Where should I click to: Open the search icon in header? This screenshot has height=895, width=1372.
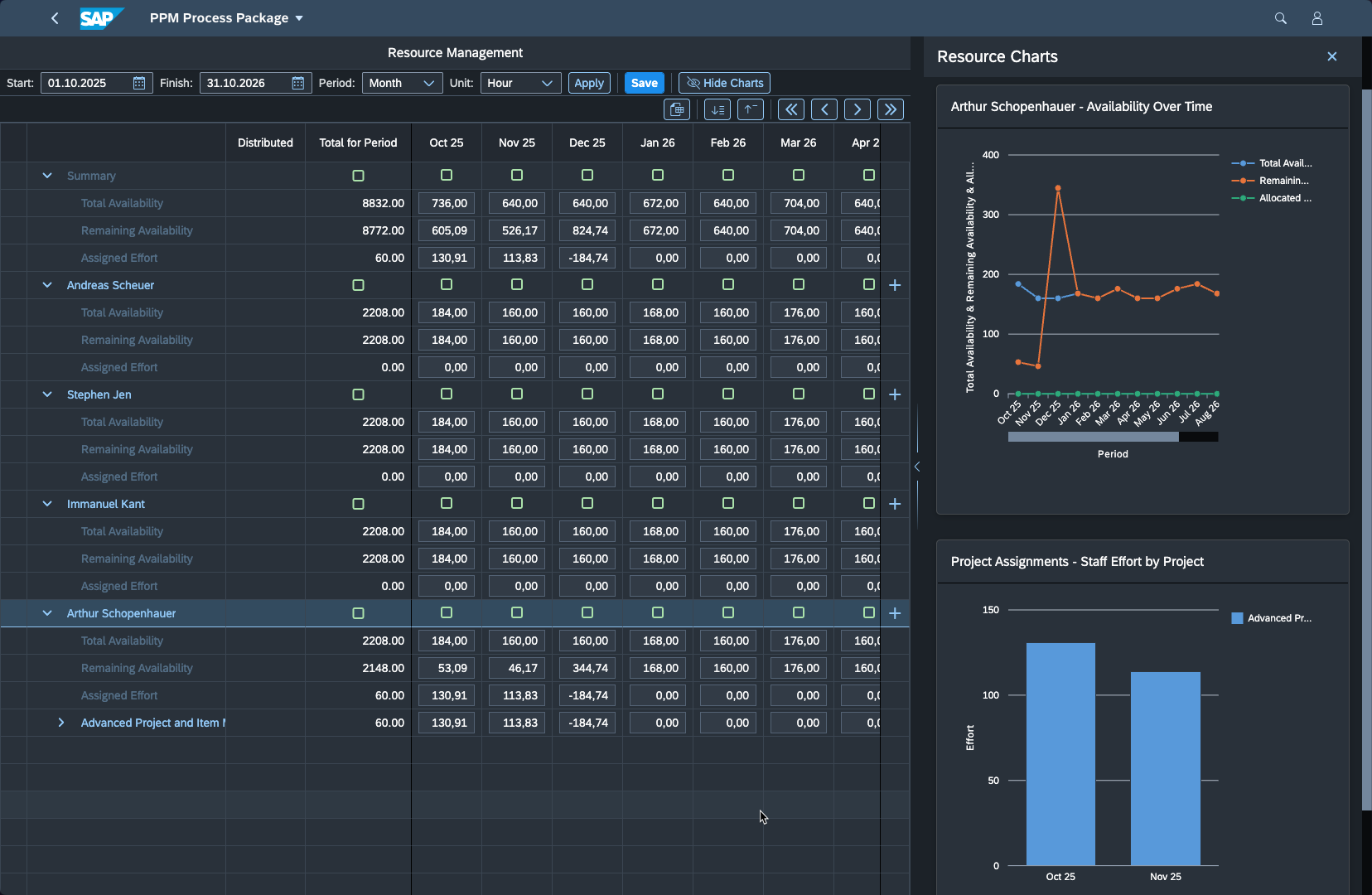coord(1280,18)
